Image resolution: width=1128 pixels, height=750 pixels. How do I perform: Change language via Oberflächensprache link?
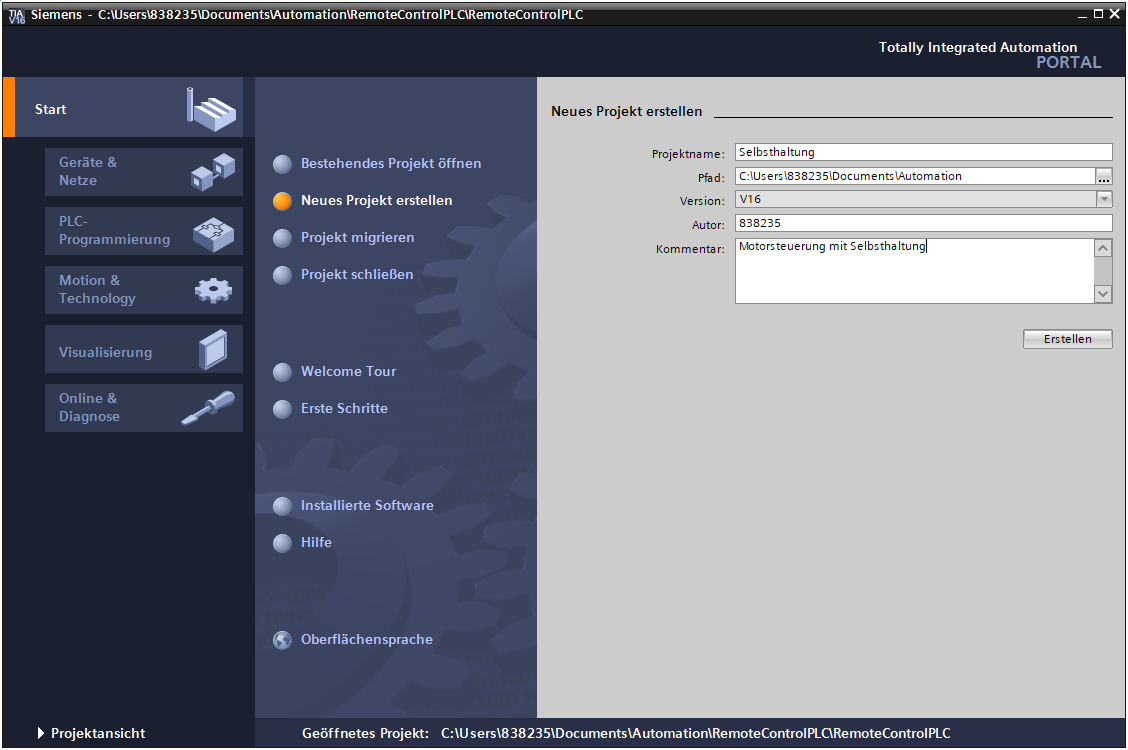366,639
